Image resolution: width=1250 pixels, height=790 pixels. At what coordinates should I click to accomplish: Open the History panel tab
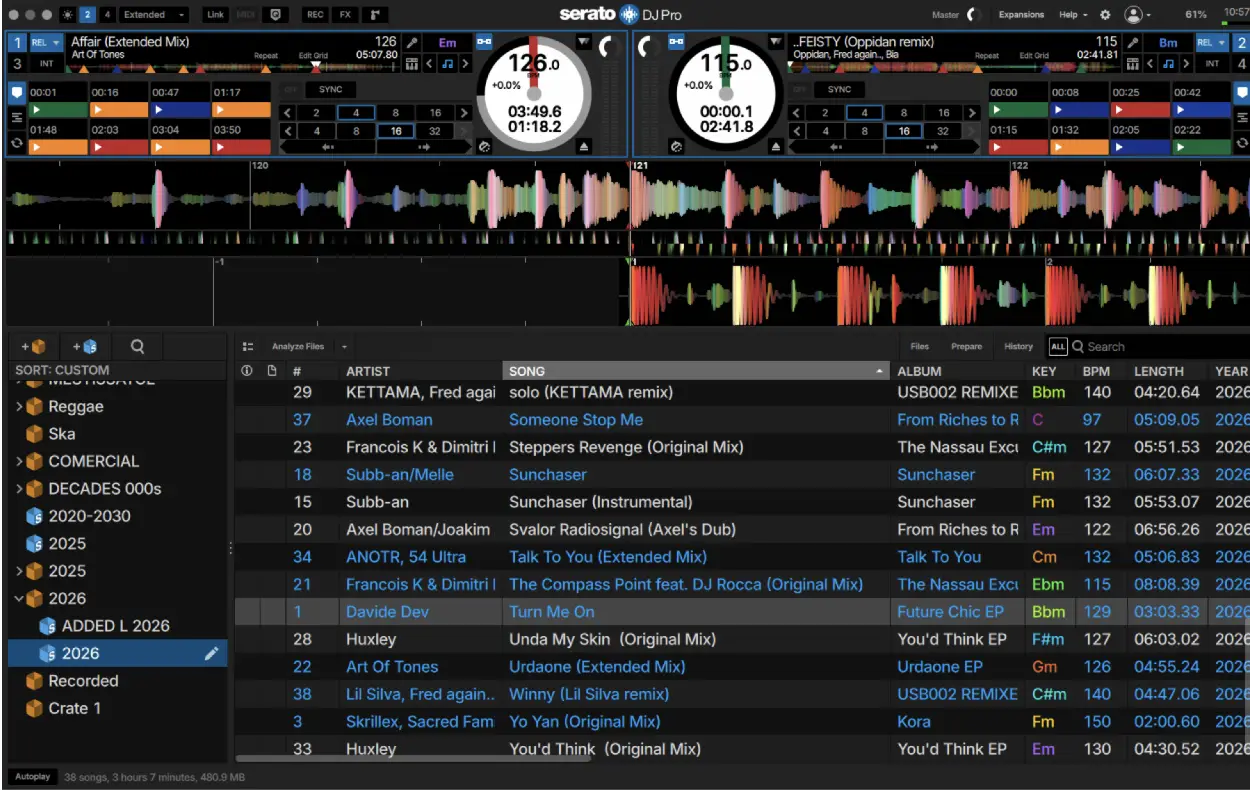[x=1018, y=347]
